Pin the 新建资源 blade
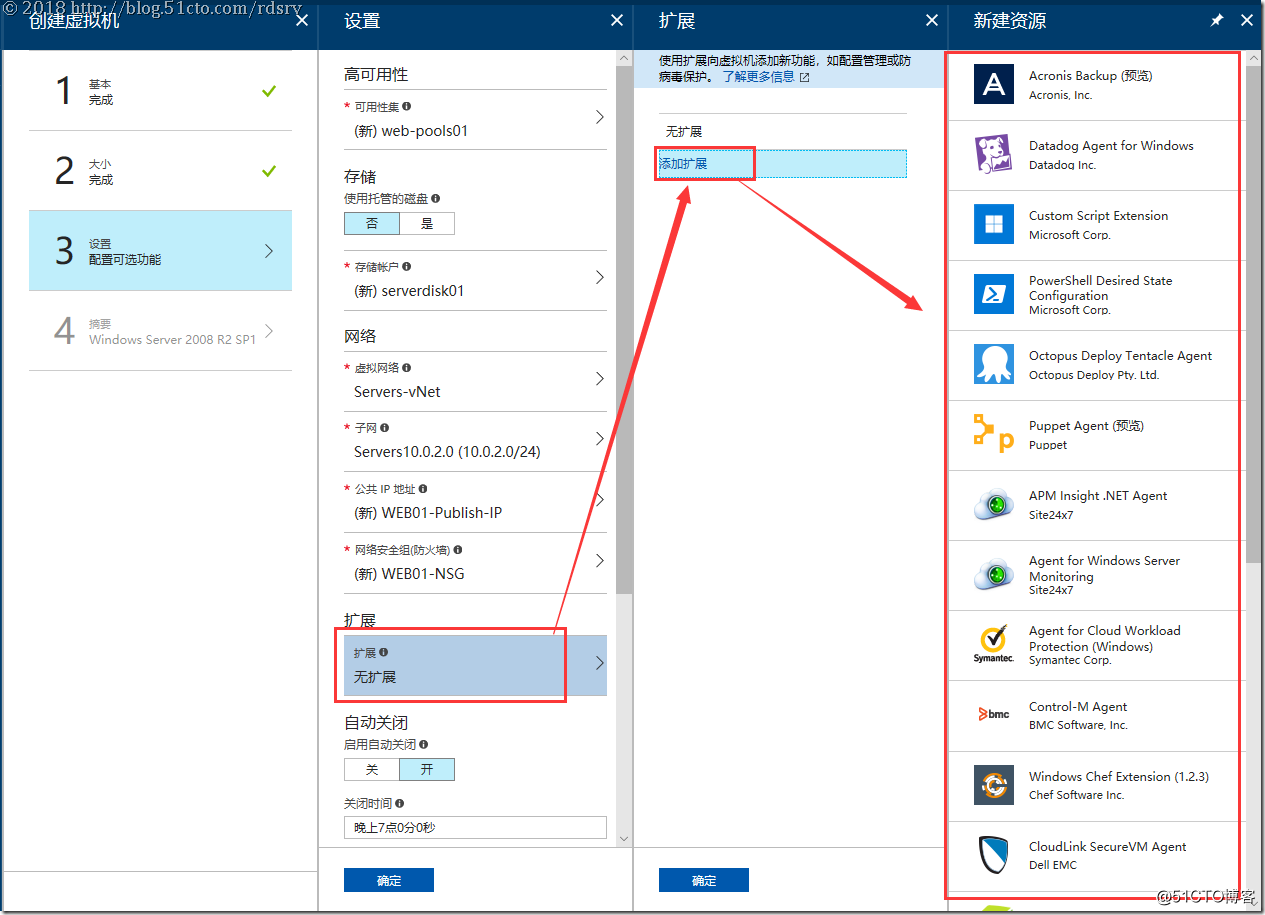1265x915 pixels. click(1217, 20)
